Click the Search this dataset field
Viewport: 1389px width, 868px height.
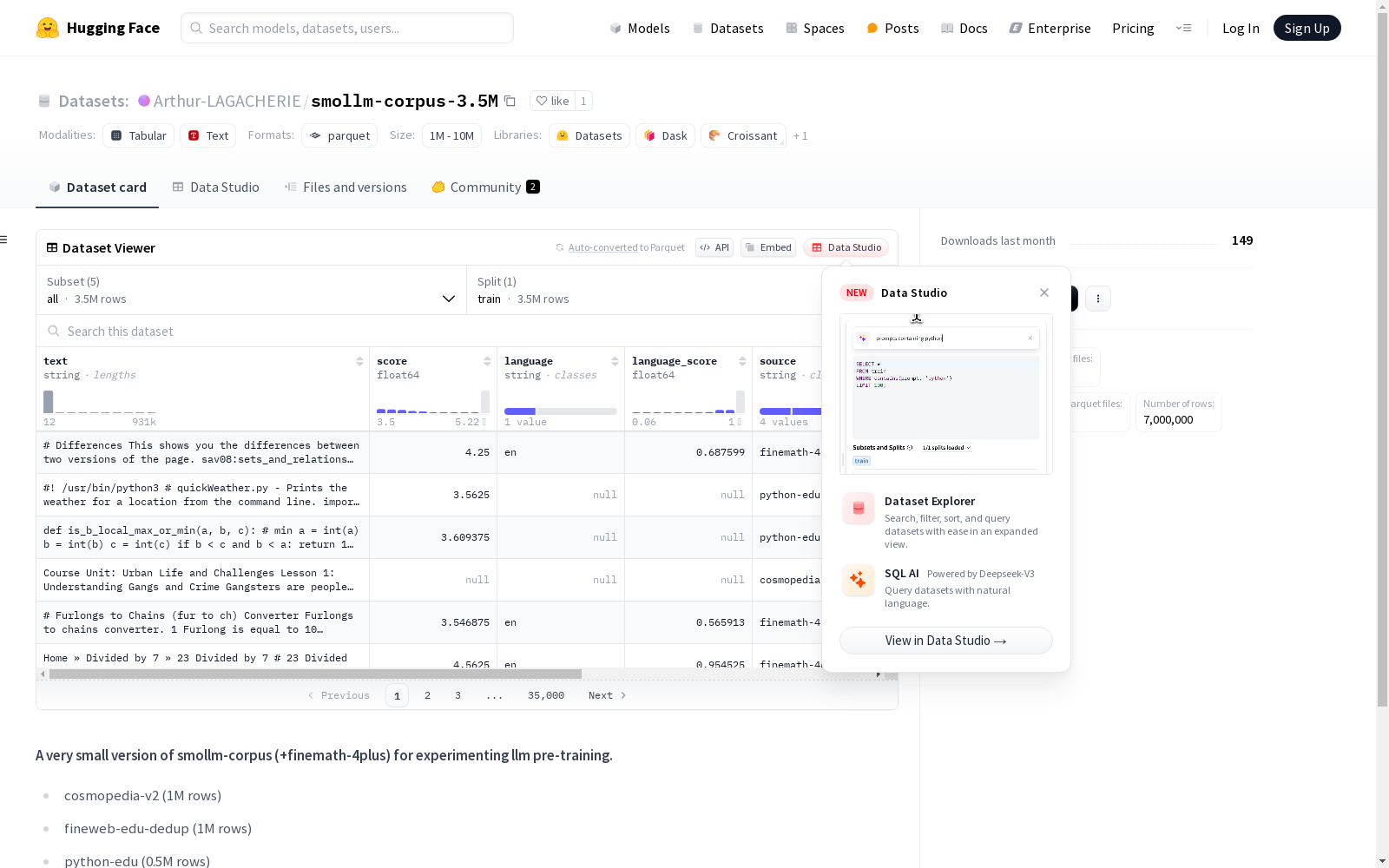pyautogui.click(x=429, y=331)
